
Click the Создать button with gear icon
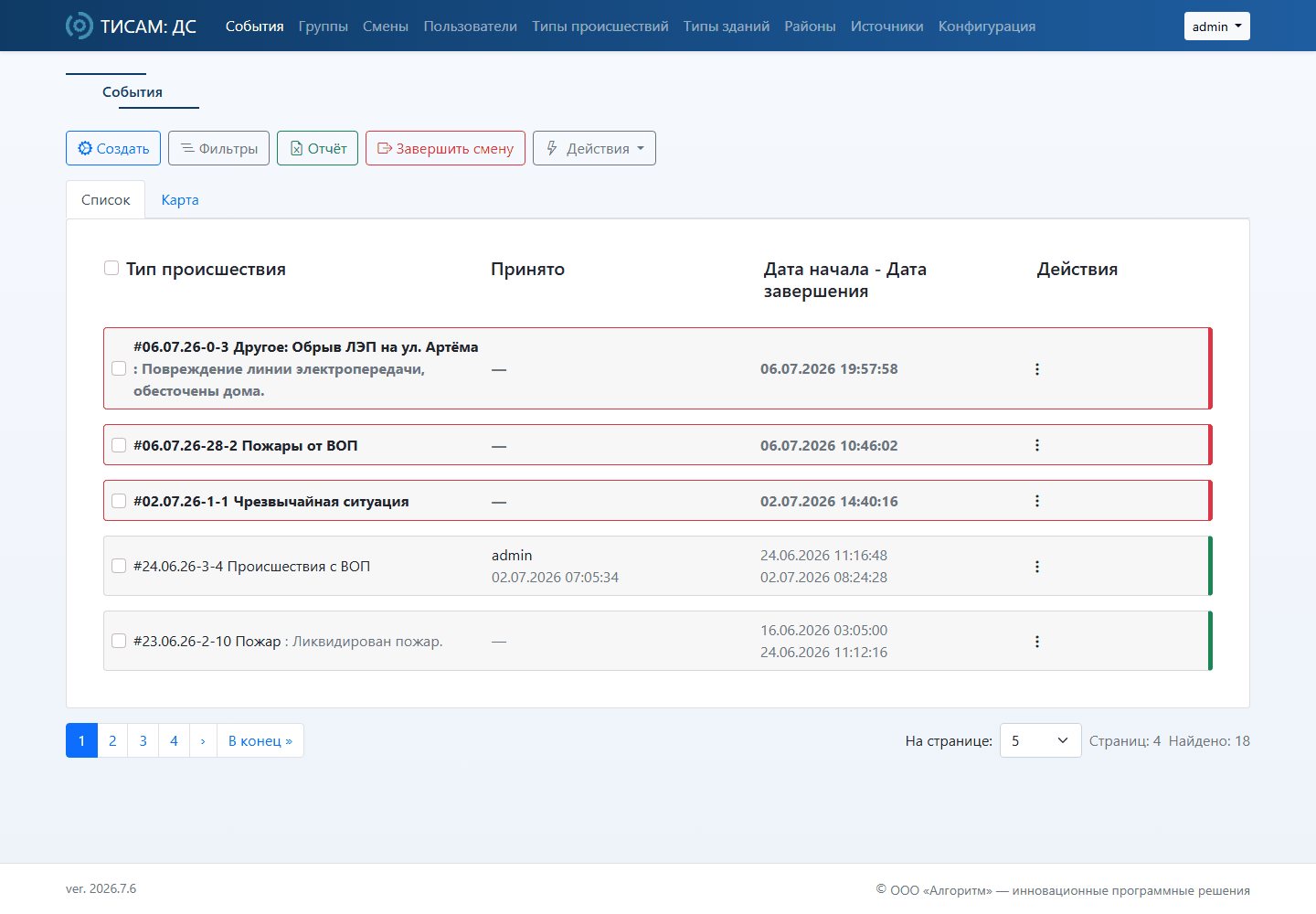113,148
